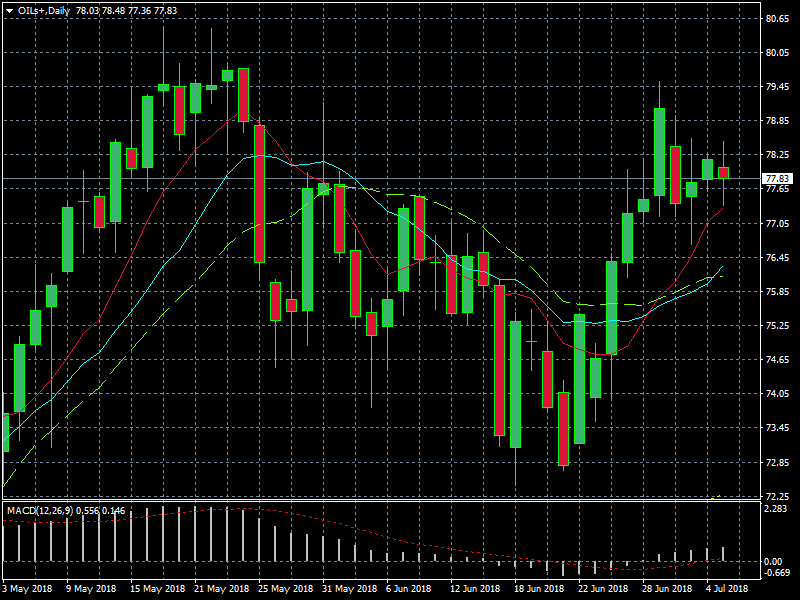Pick the 18 Jun 2018 date marker
This screenshot has width=800, height=600.
click(x=531, y=590)
